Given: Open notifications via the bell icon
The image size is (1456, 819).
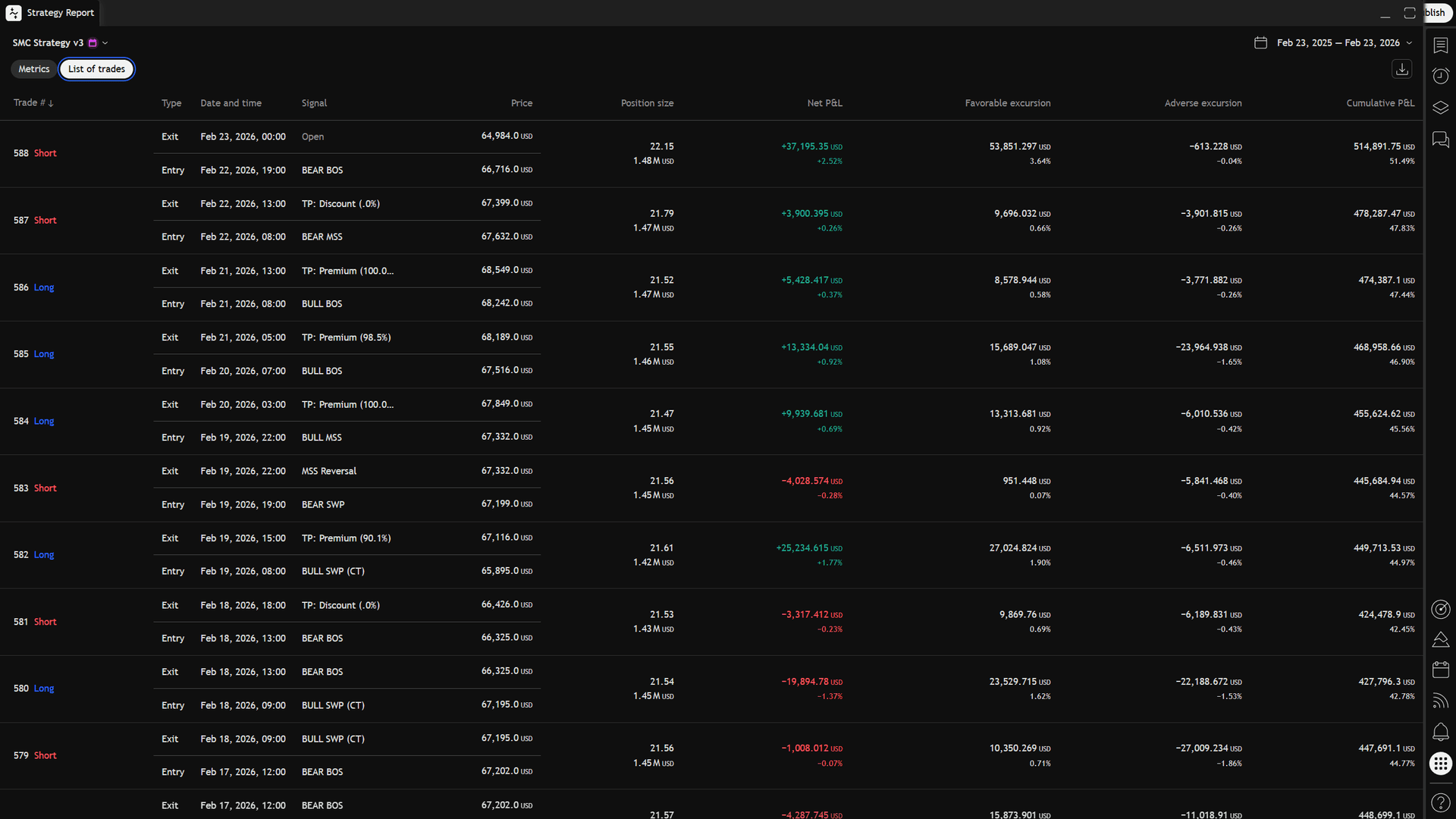Looking at the screenshot, I should (1440, 732).
